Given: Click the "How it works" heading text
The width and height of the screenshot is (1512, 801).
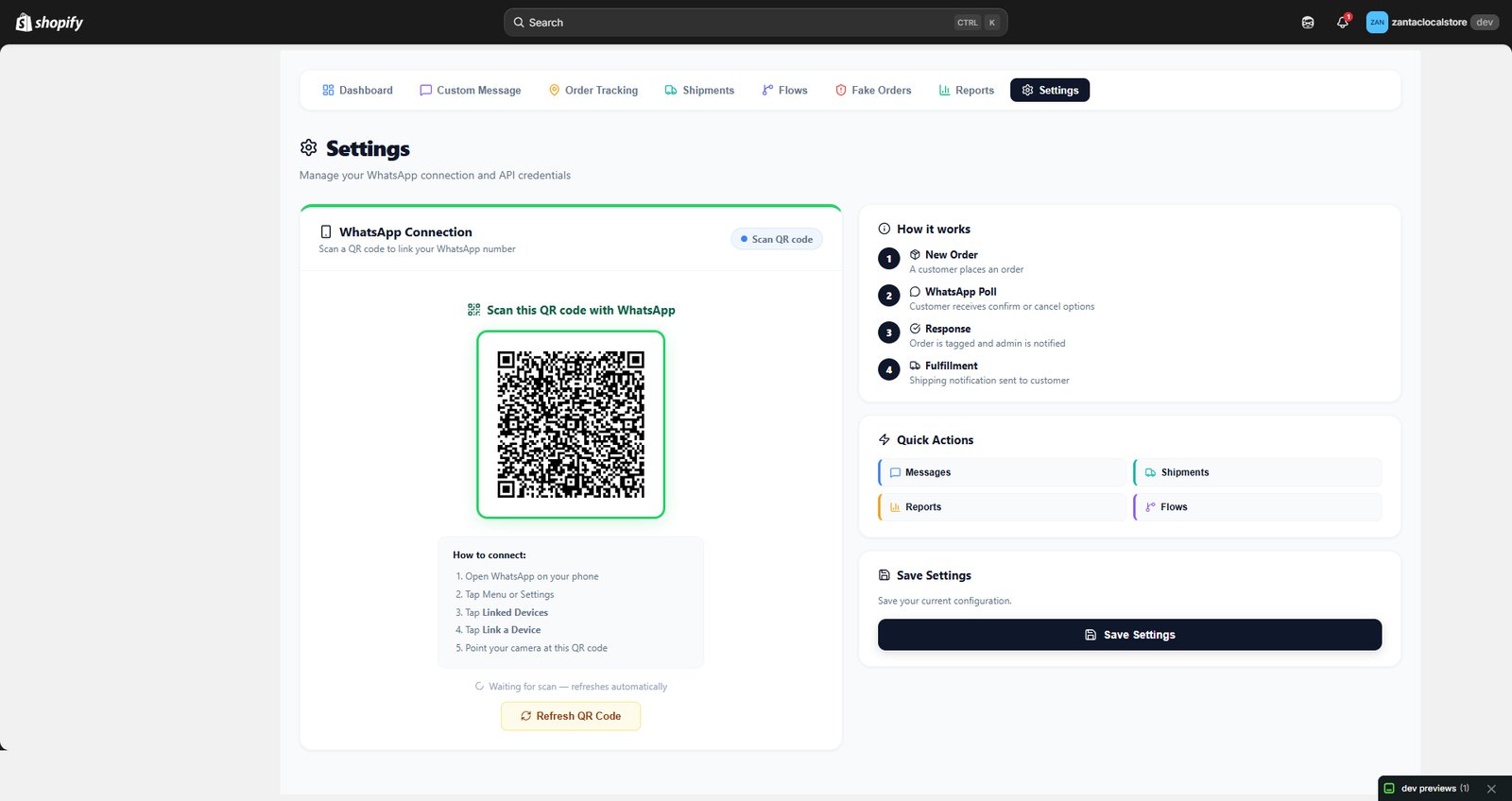Looking at the screenshot, I should tap(934, 229).
